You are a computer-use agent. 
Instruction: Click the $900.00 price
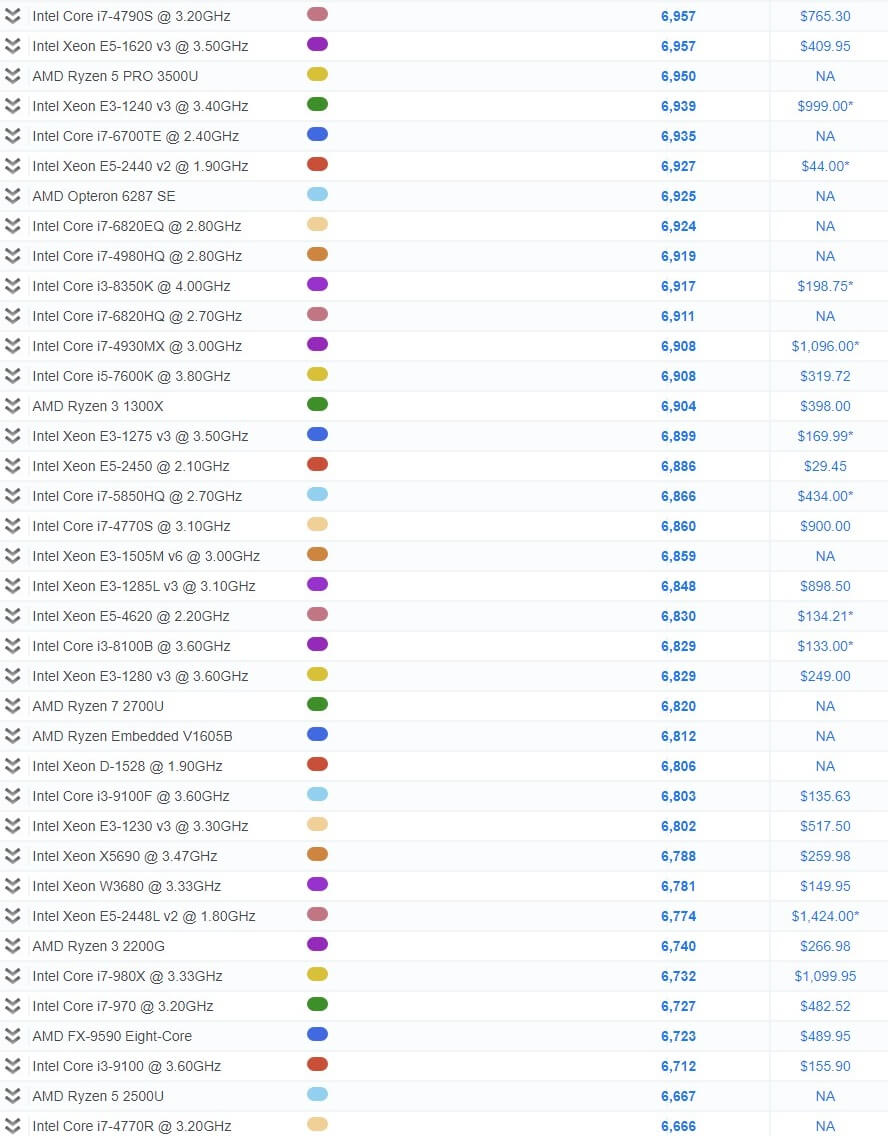[x=825, y=526]
